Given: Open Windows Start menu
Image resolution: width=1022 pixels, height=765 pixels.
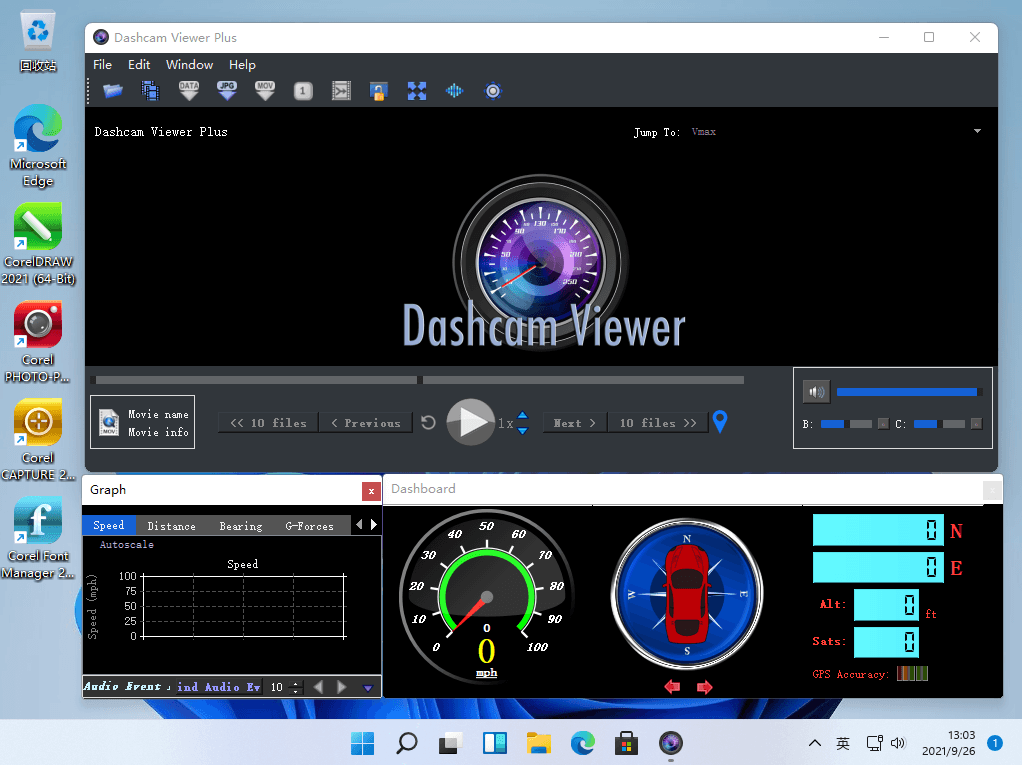Looking at the screenshot, I should tap(362, 743).
